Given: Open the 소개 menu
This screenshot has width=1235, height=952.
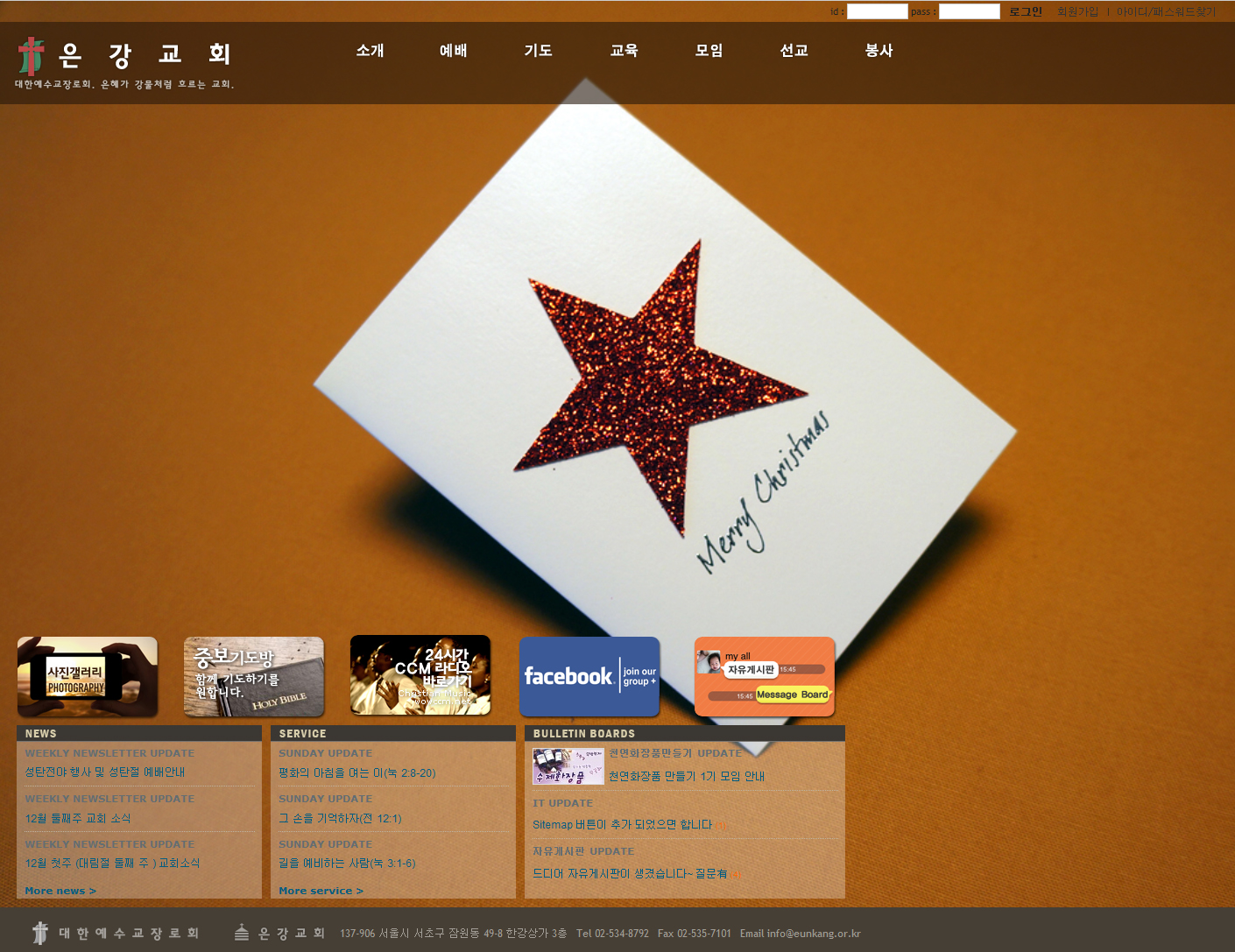Looking at the screenshot, I should click(x=370, y=51).
